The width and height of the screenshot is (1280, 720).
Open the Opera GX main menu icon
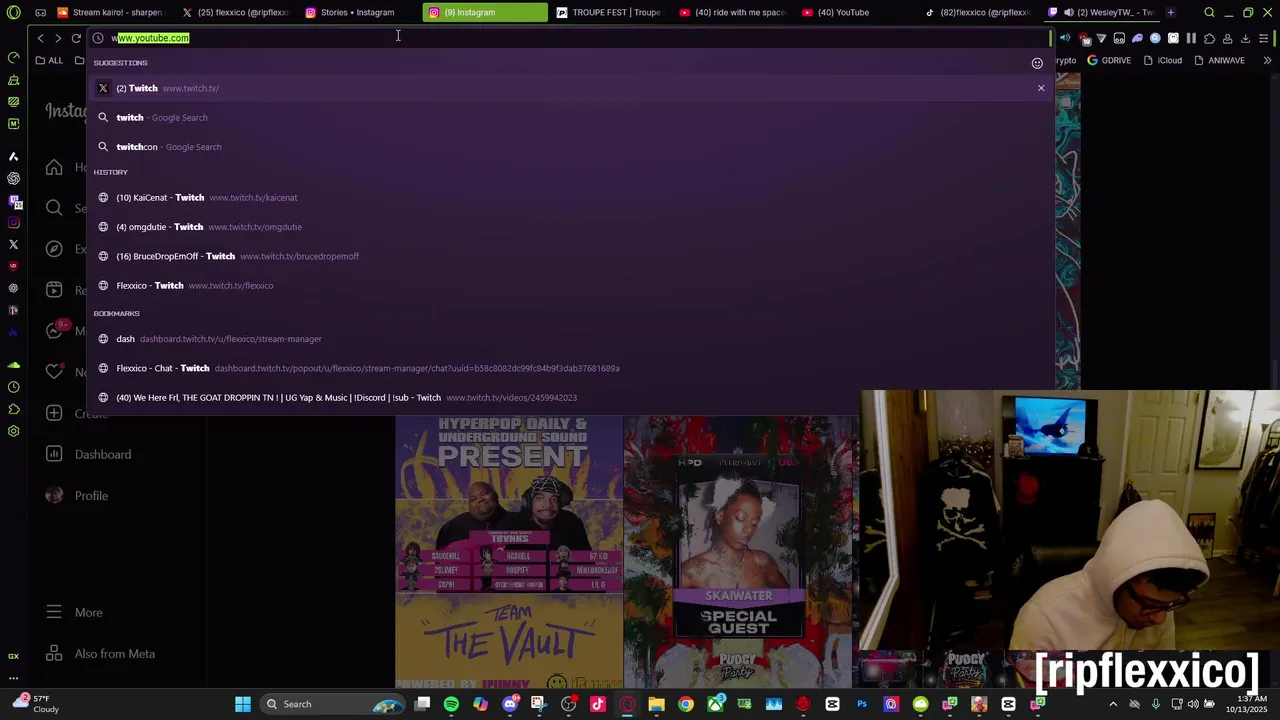point(14,13)
